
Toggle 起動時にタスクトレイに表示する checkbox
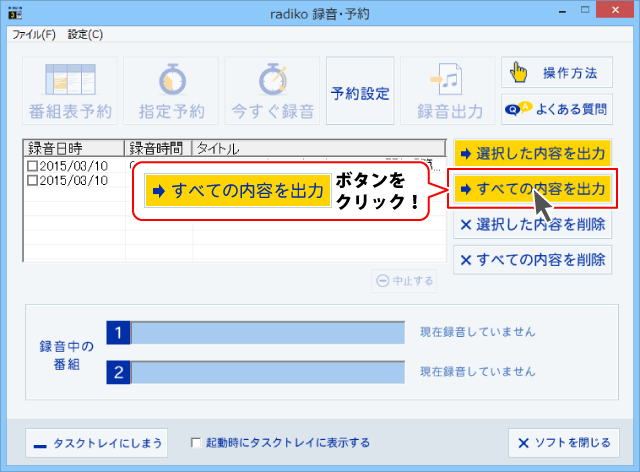[x=196, y=443]
